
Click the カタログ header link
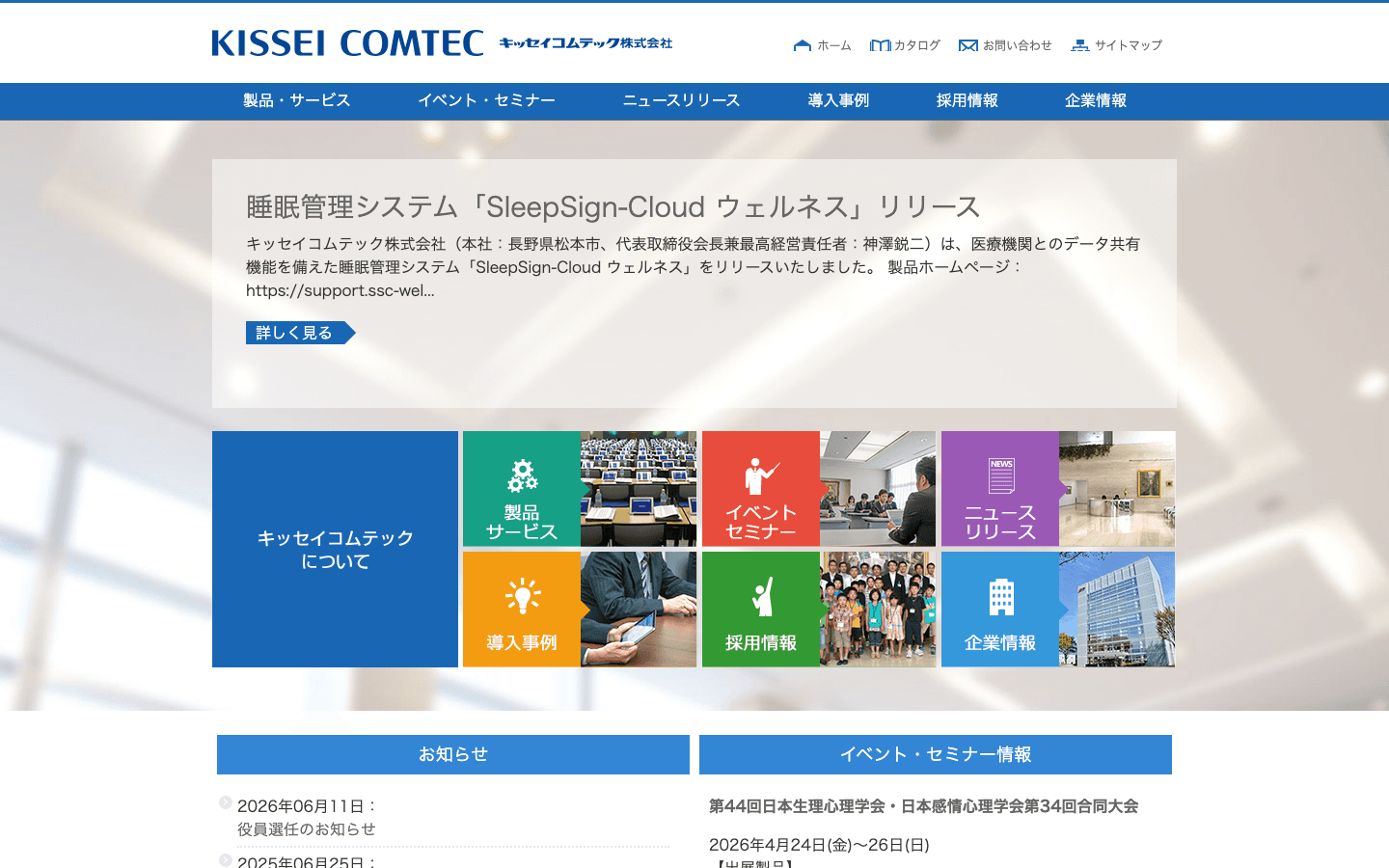[x=917, y=45]
